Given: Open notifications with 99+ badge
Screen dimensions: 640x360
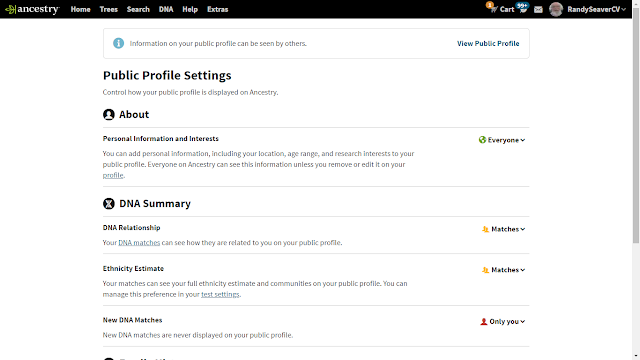Looking at the screenshot, I should point(522,8).
